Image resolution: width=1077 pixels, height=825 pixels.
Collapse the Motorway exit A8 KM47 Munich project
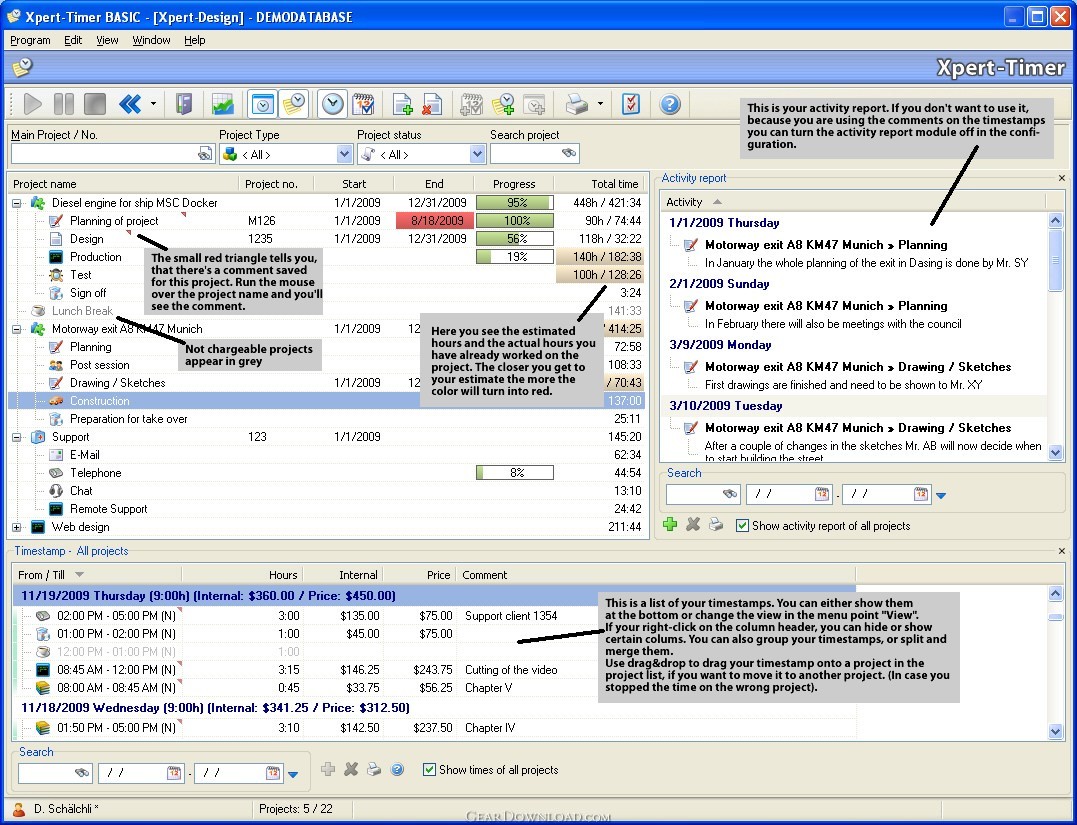pos(17,329)
